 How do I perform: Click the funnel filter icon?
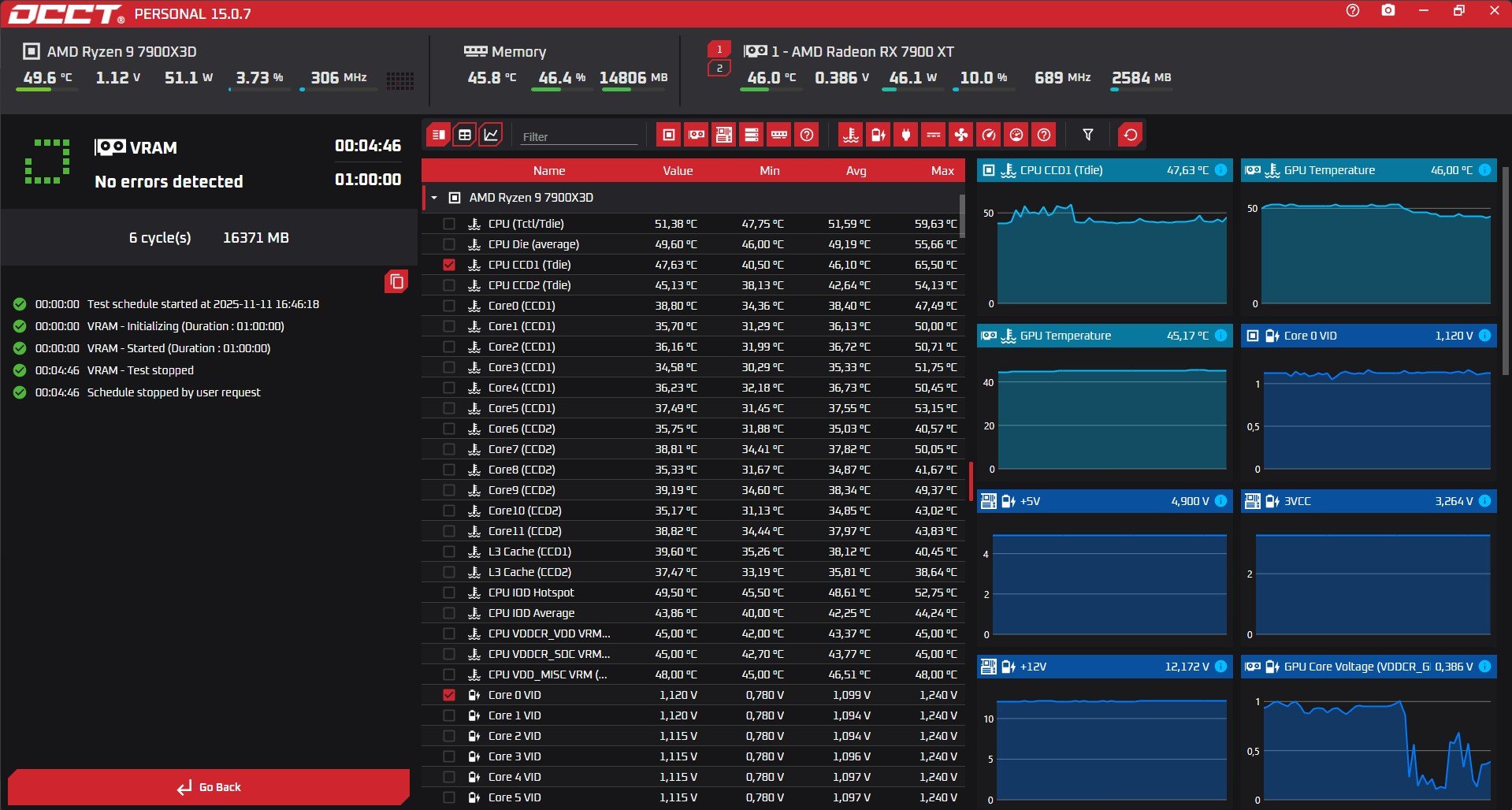pos(1088,135)
